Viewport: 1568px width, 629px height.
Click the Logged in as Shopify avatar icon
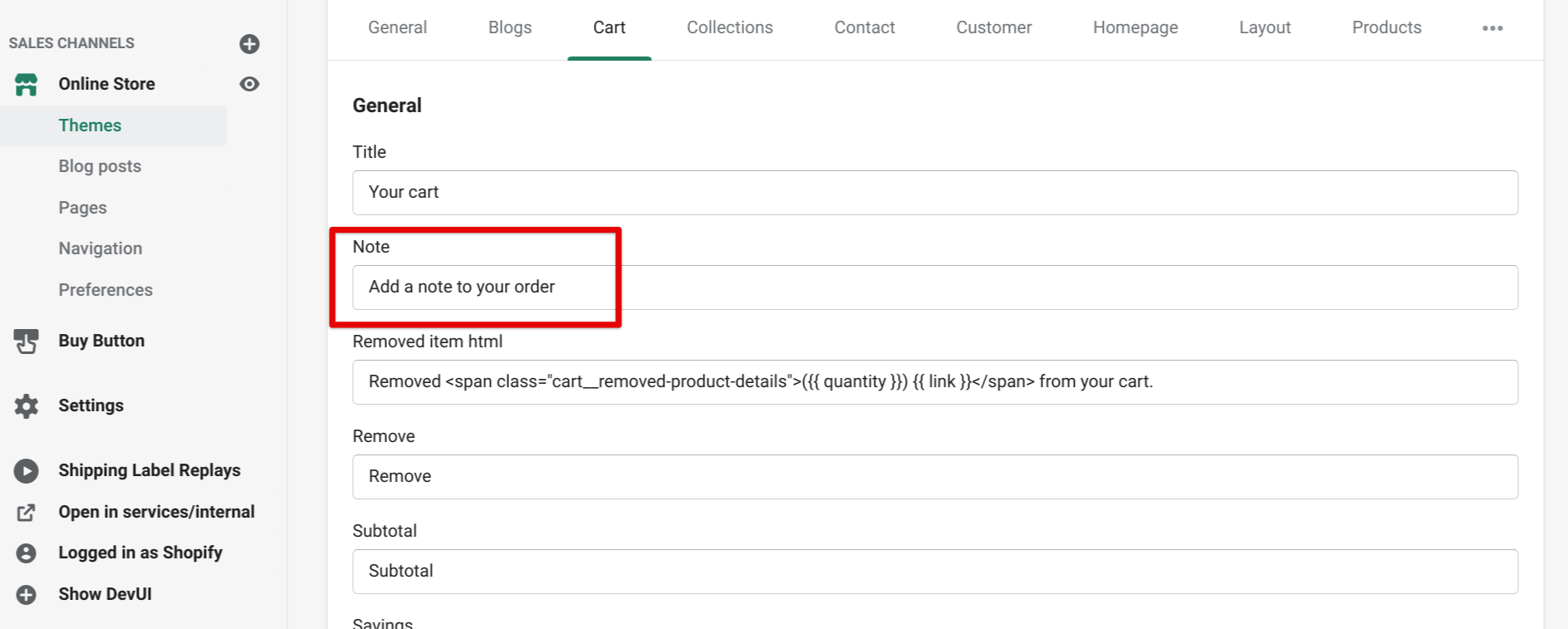[27, 553]
